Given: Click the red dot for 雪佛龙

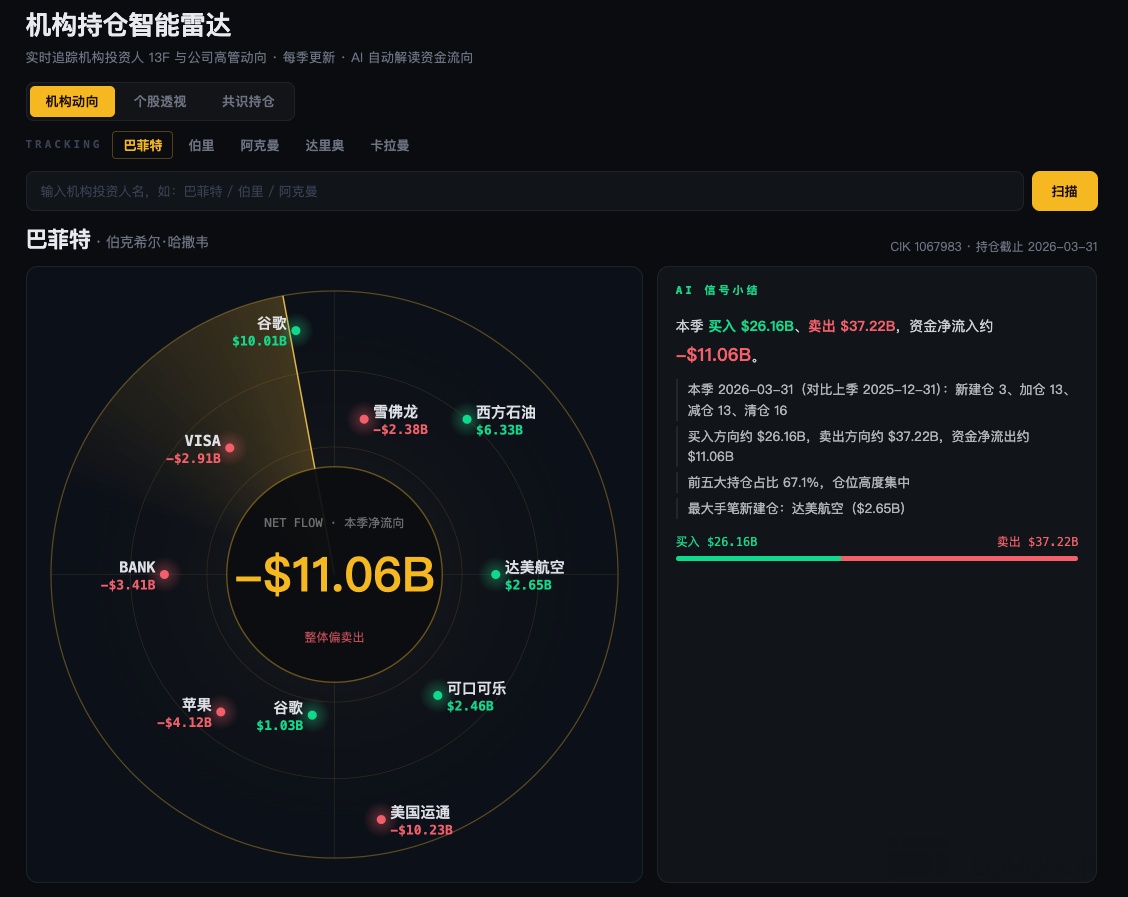Looking at the screenshot, I should pyautogui.click(x=364, y=419).
